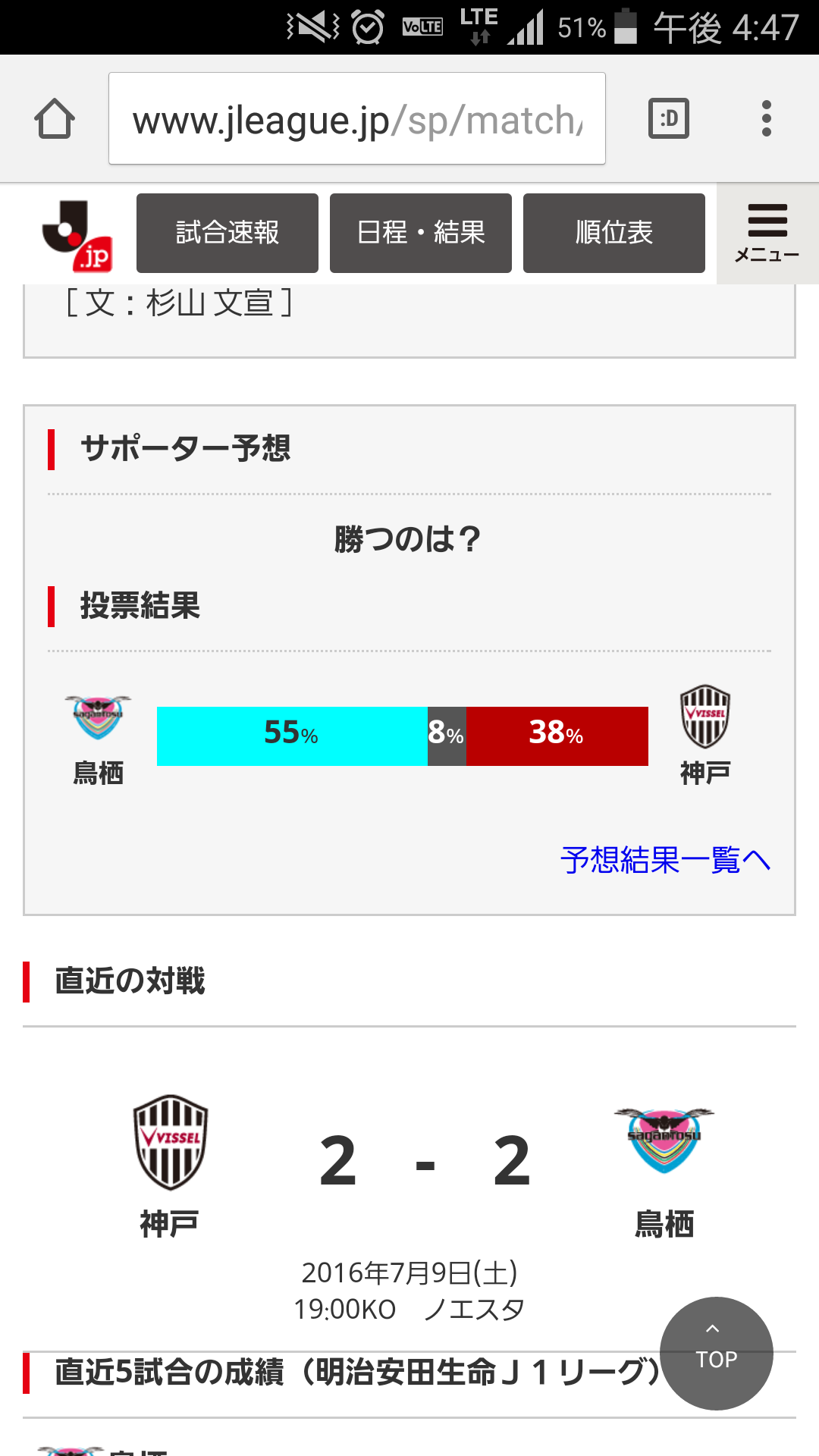This screenshot has height=1456, width=819.
Task: Tap the Sagan Tosu crest in poll
Action: click(98, 717)
